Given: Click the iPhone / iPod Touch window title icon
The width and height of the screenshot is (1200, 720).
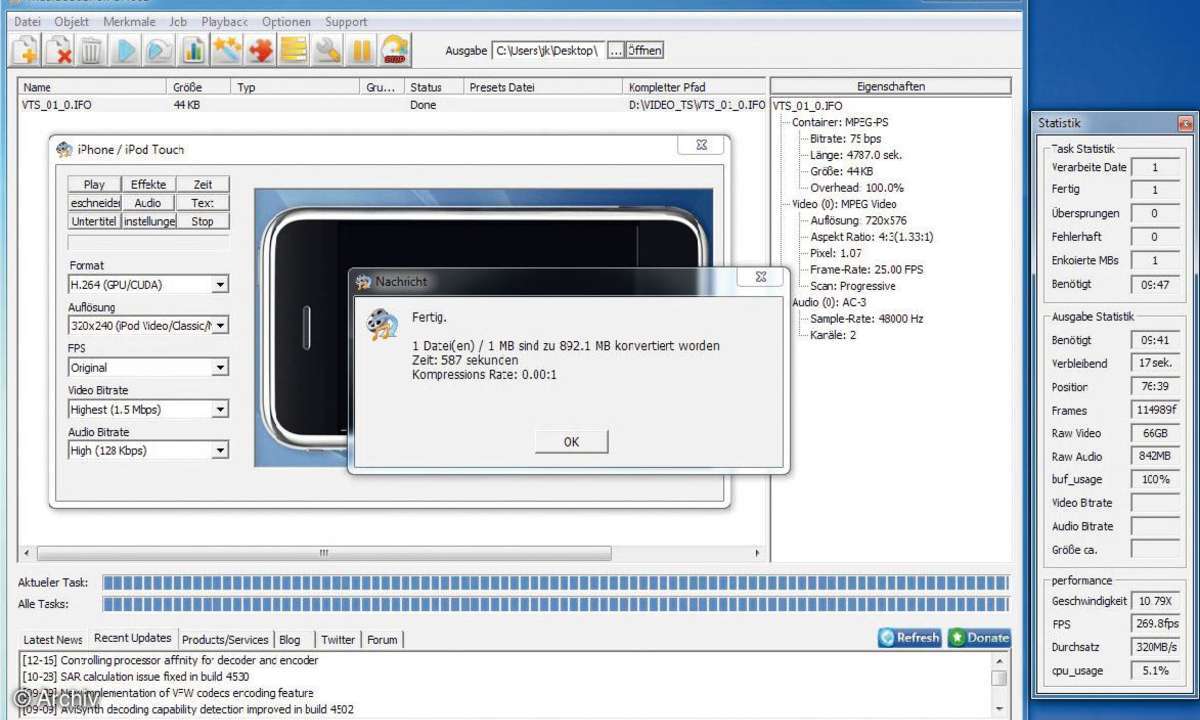Looking at the screenshot, I should click(x=65, y=149).
